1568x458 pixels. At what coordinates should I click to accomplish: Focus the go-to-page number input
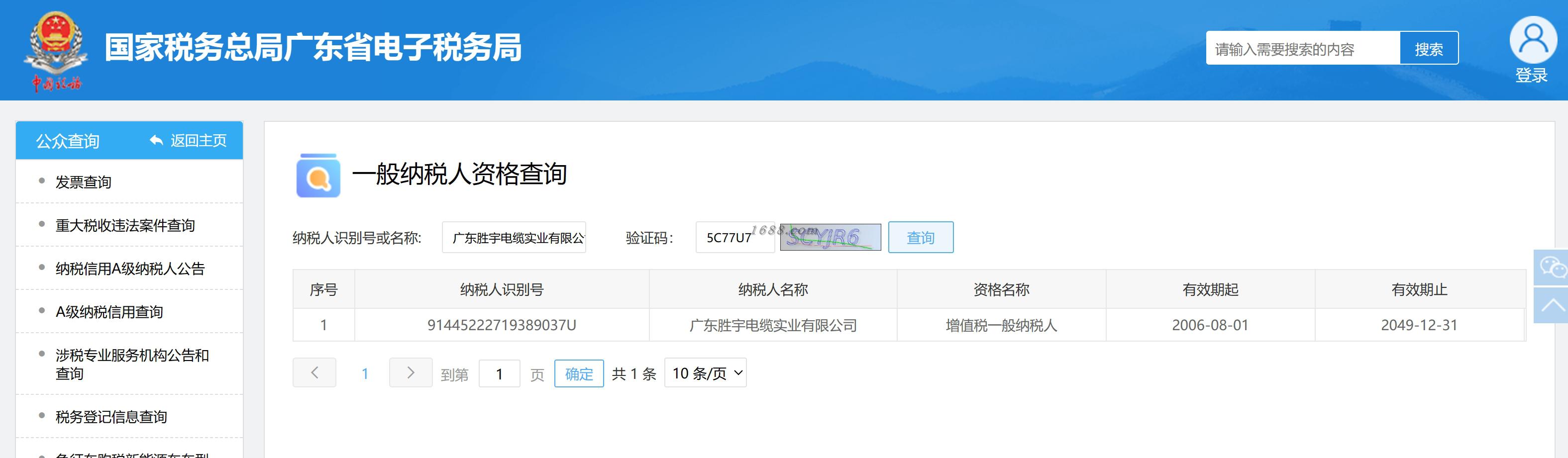click(x=499, y=373)
